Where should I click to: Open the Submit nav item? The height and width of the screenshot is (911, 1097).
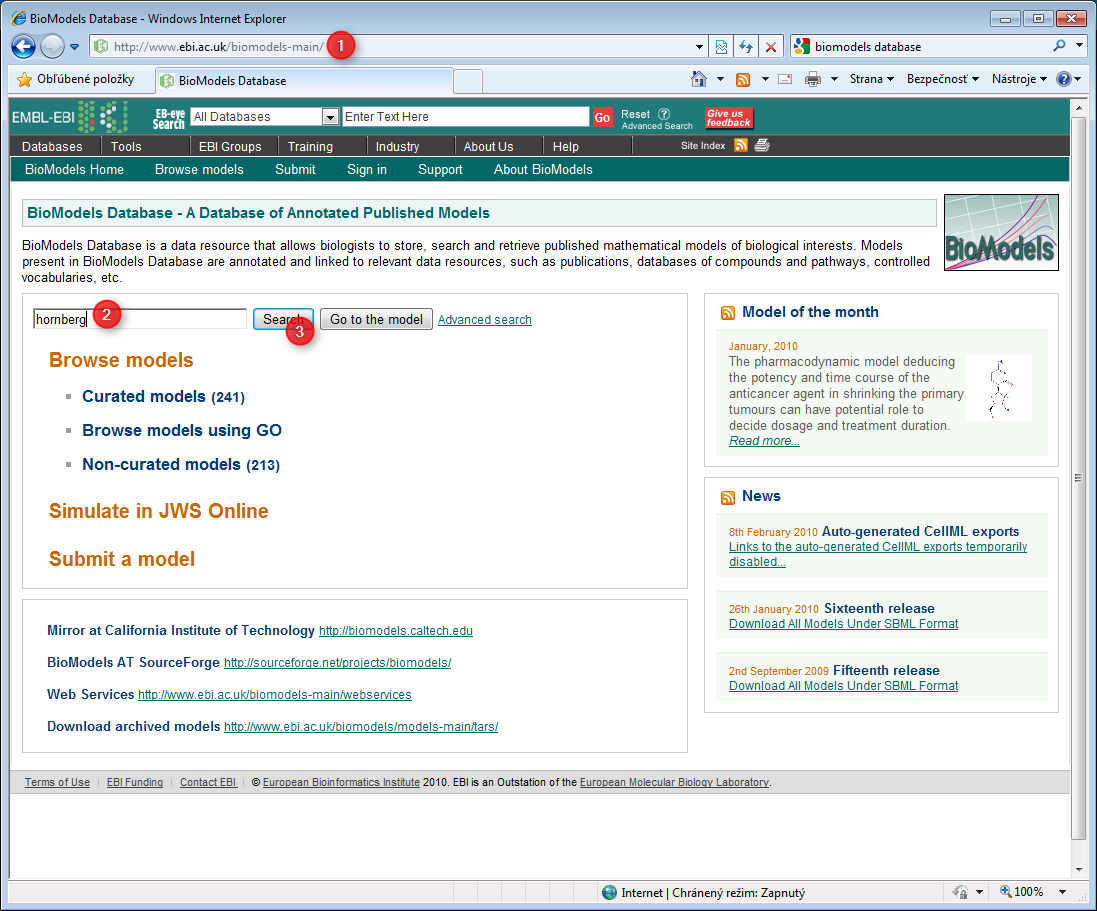click(295, 169)
